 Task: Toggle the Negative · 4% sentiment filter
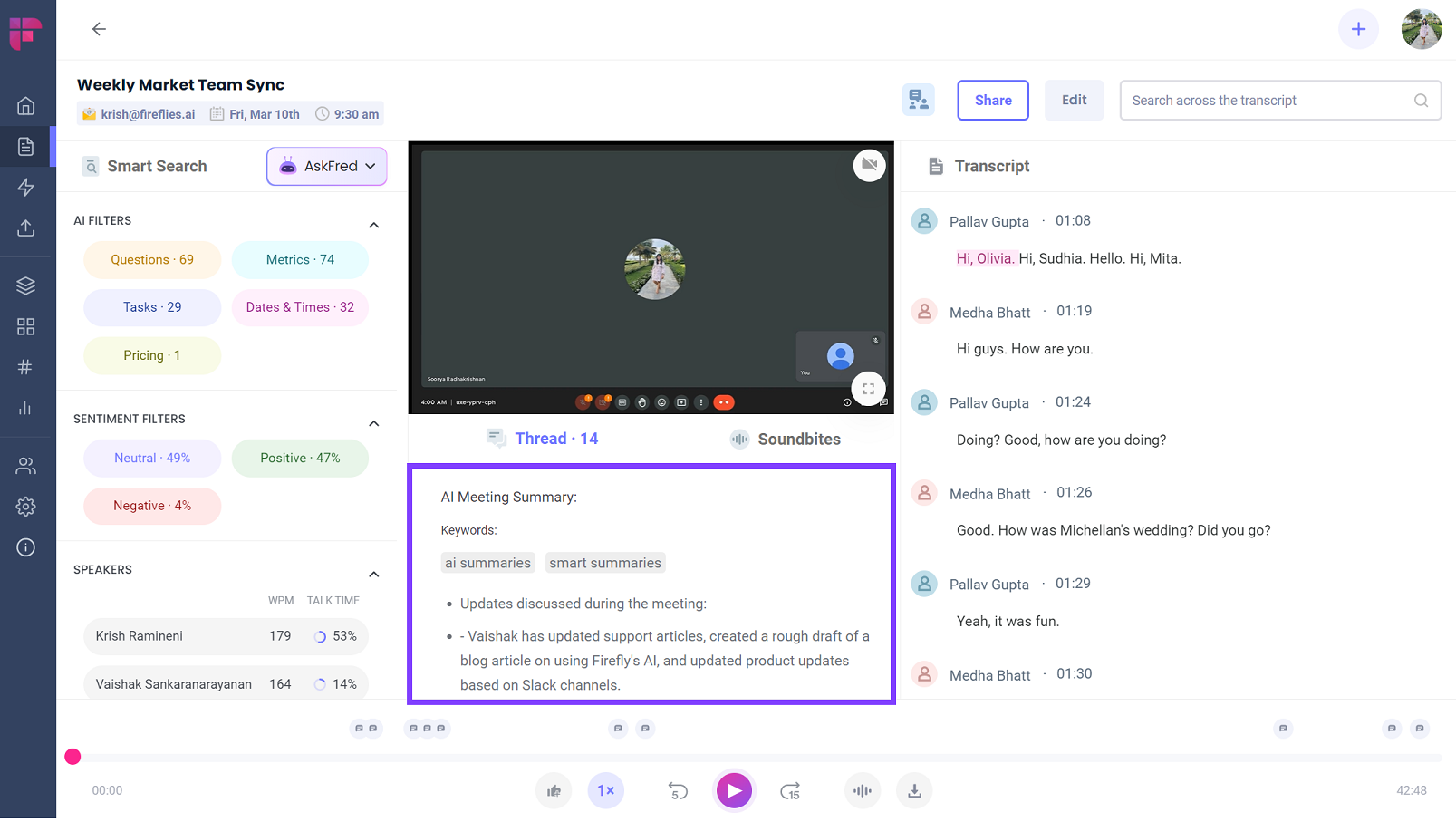pos(151,506)
